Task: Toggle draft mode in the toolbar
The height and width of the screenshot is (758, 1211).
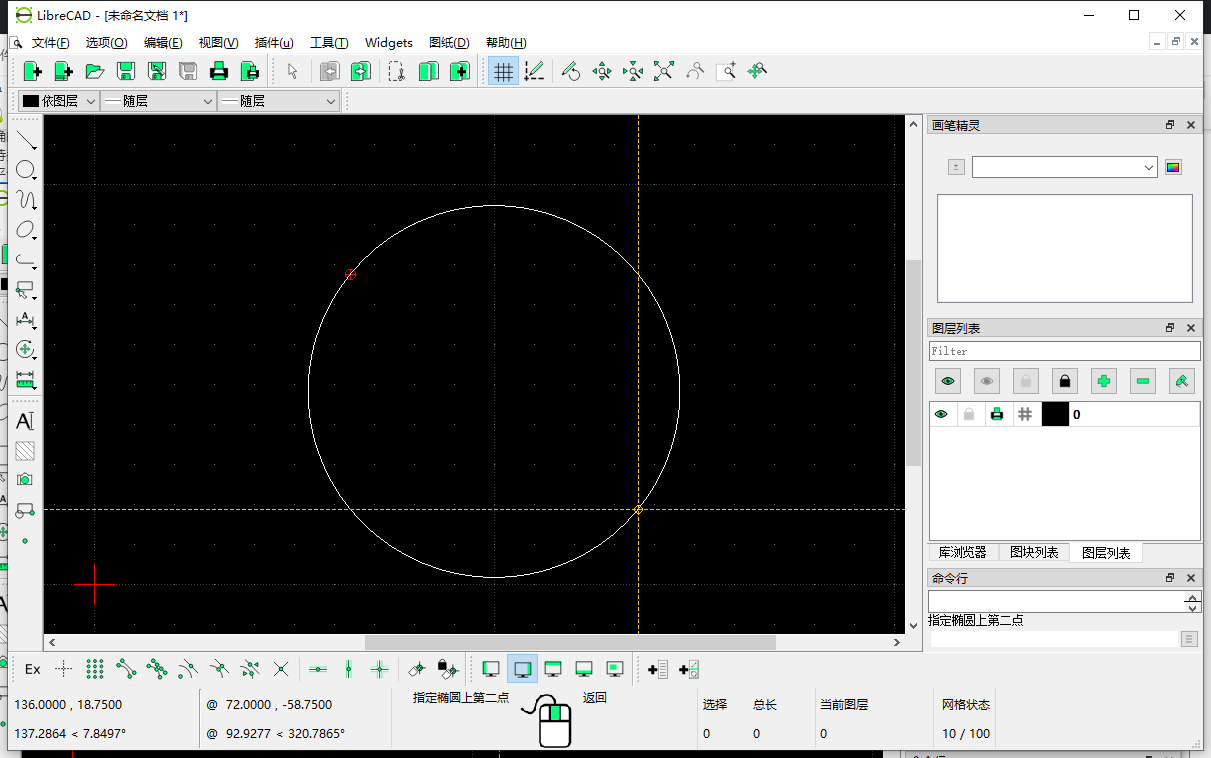Action: coord(534,71)
